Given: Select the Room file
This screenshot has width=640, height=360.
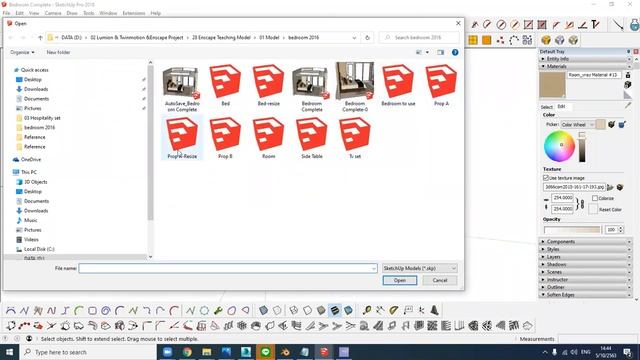Looking at the screenshot, I should click(x=269, y=138).
